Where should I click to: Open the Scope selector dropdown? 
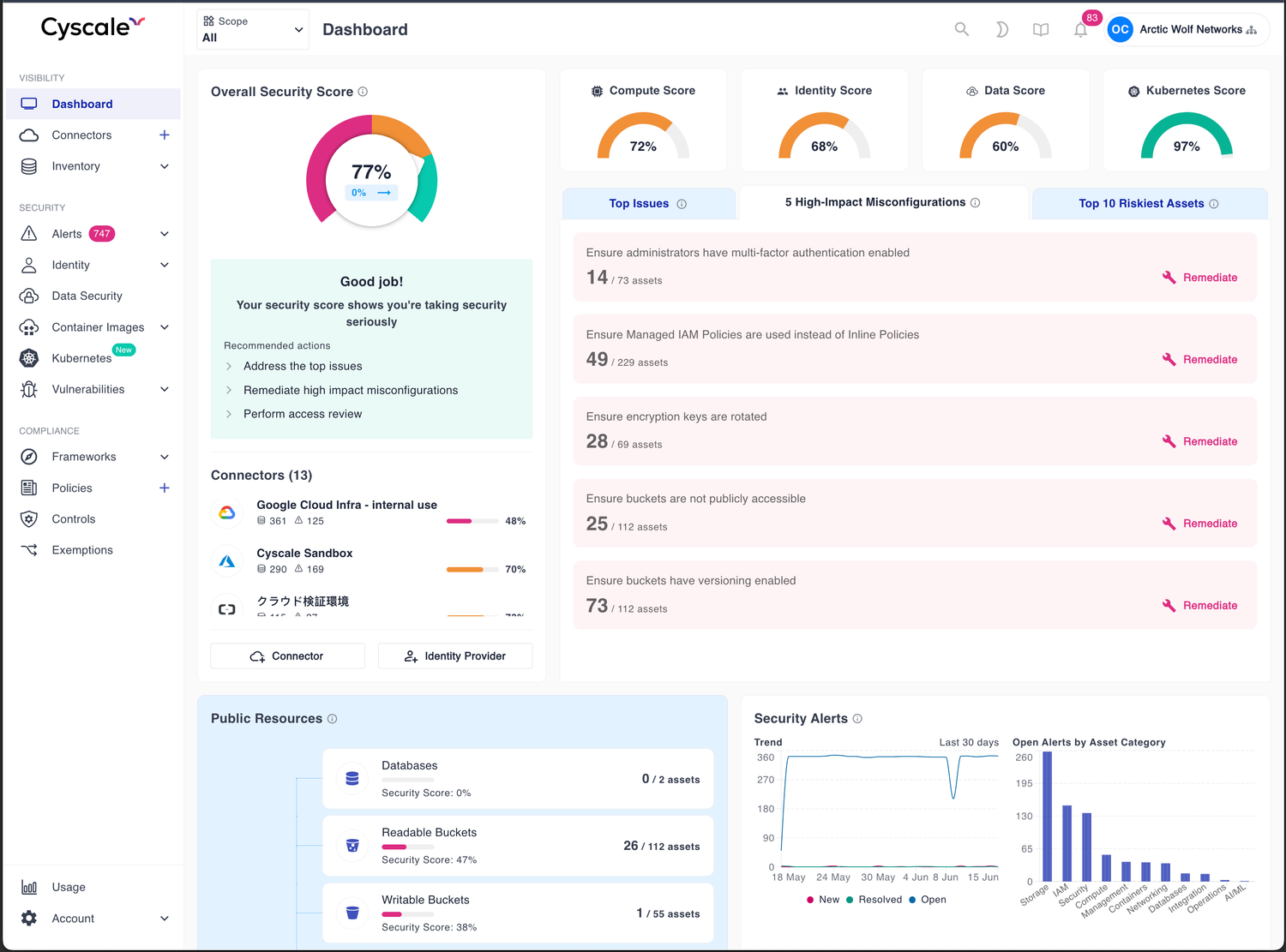click(x=252, y=28)
